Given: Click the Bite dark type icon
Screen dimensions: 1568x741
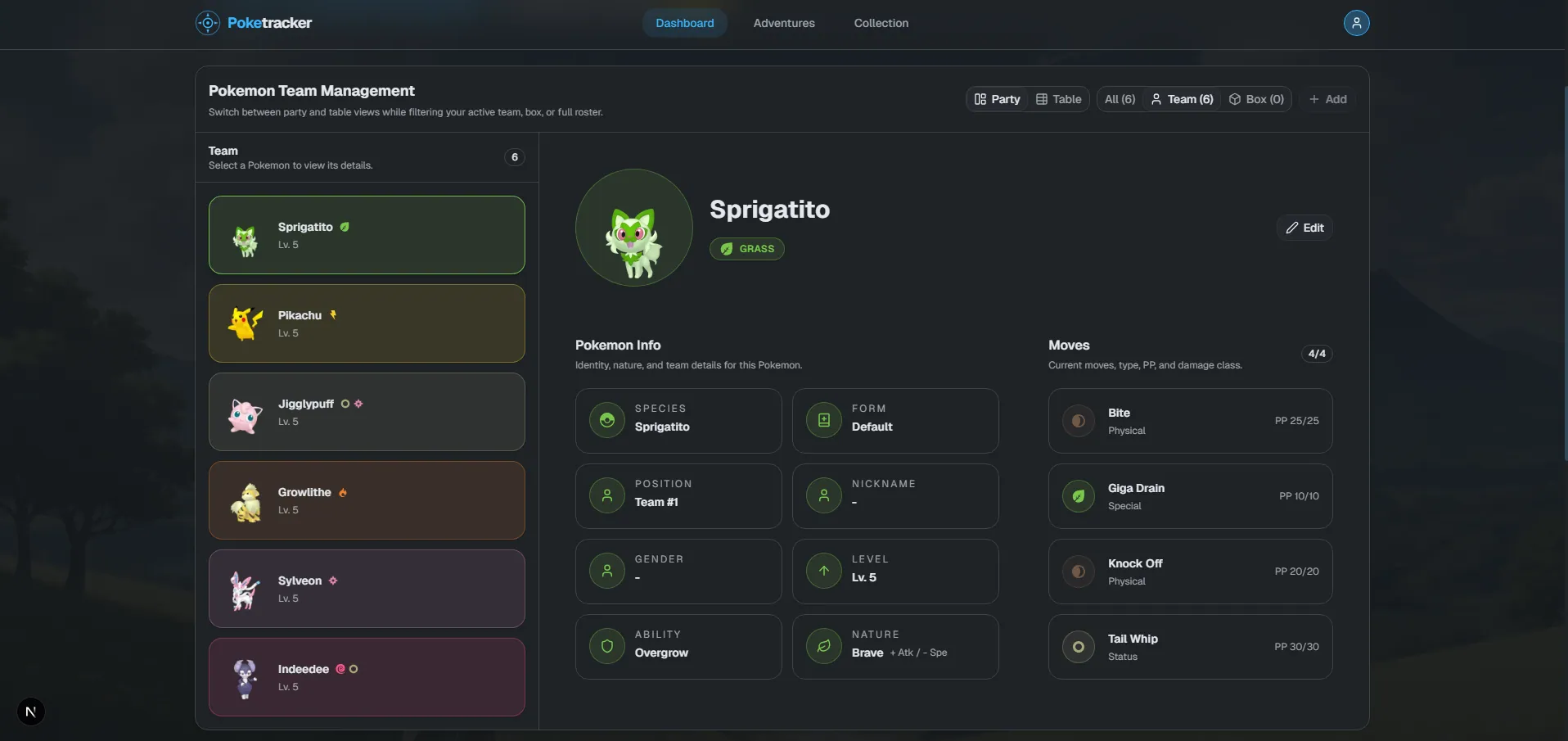Looking at the screenshot, I should point(1079,420).
